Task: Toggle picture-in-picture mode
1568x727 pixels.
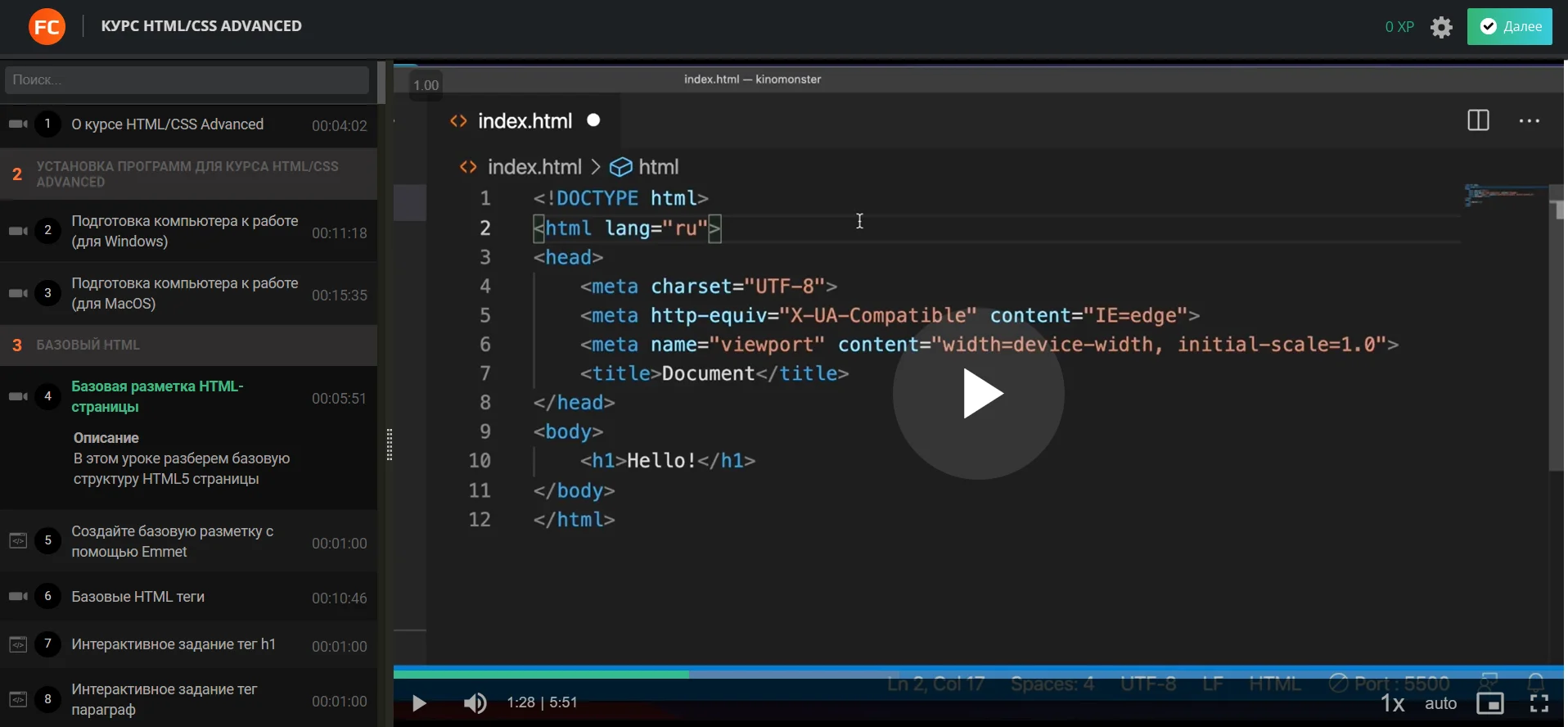Action: [x=1489, y=703]
